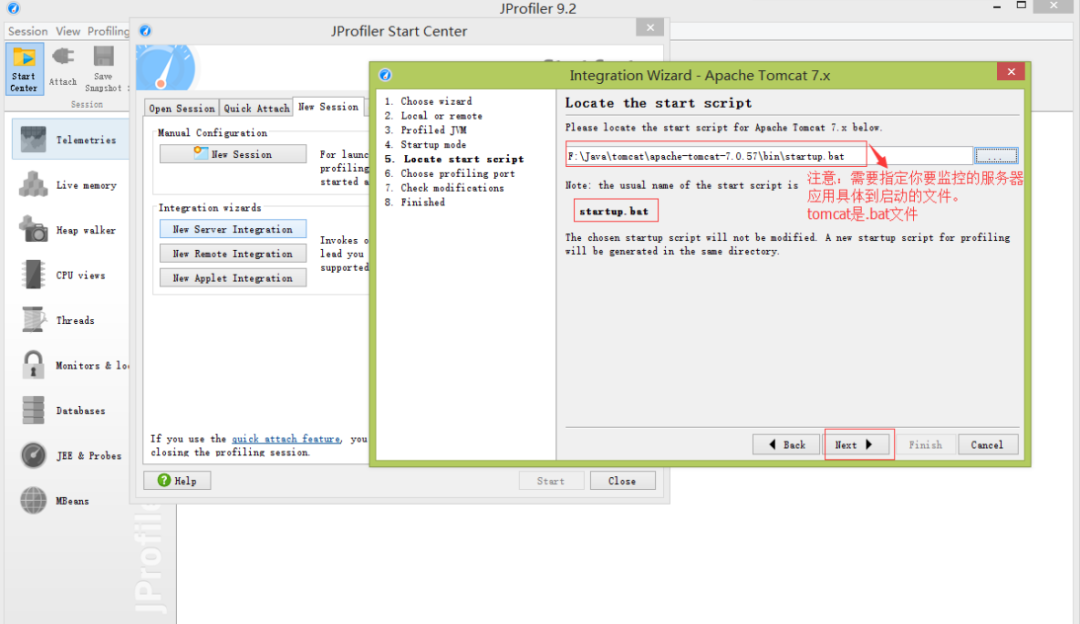The width and height of the screenshot is (1080, 624).
Task: Maximize the main JProfiler window
Action: tap(1021, 6)
